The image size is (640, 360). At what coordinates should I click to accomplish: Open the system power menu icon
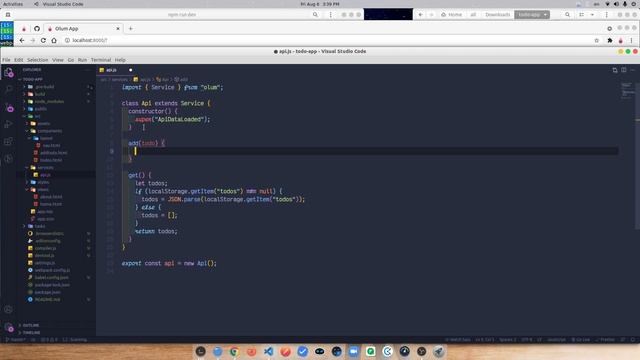634,4
